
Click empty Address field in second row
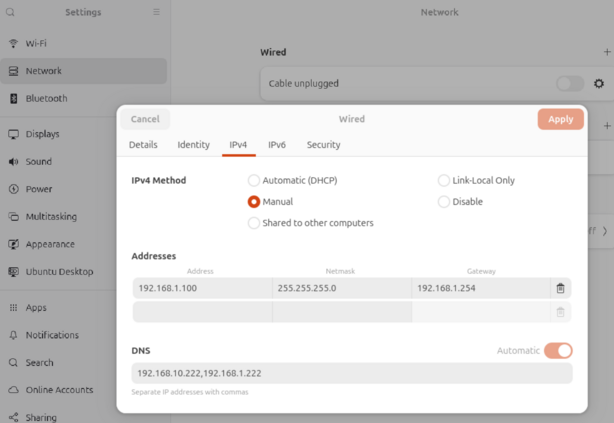tap(202, 312)
